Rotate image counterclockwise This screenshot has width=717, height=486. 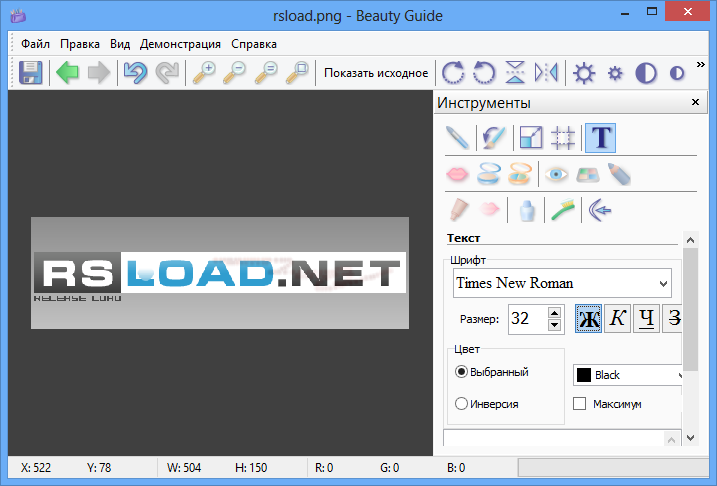(484, 73)
